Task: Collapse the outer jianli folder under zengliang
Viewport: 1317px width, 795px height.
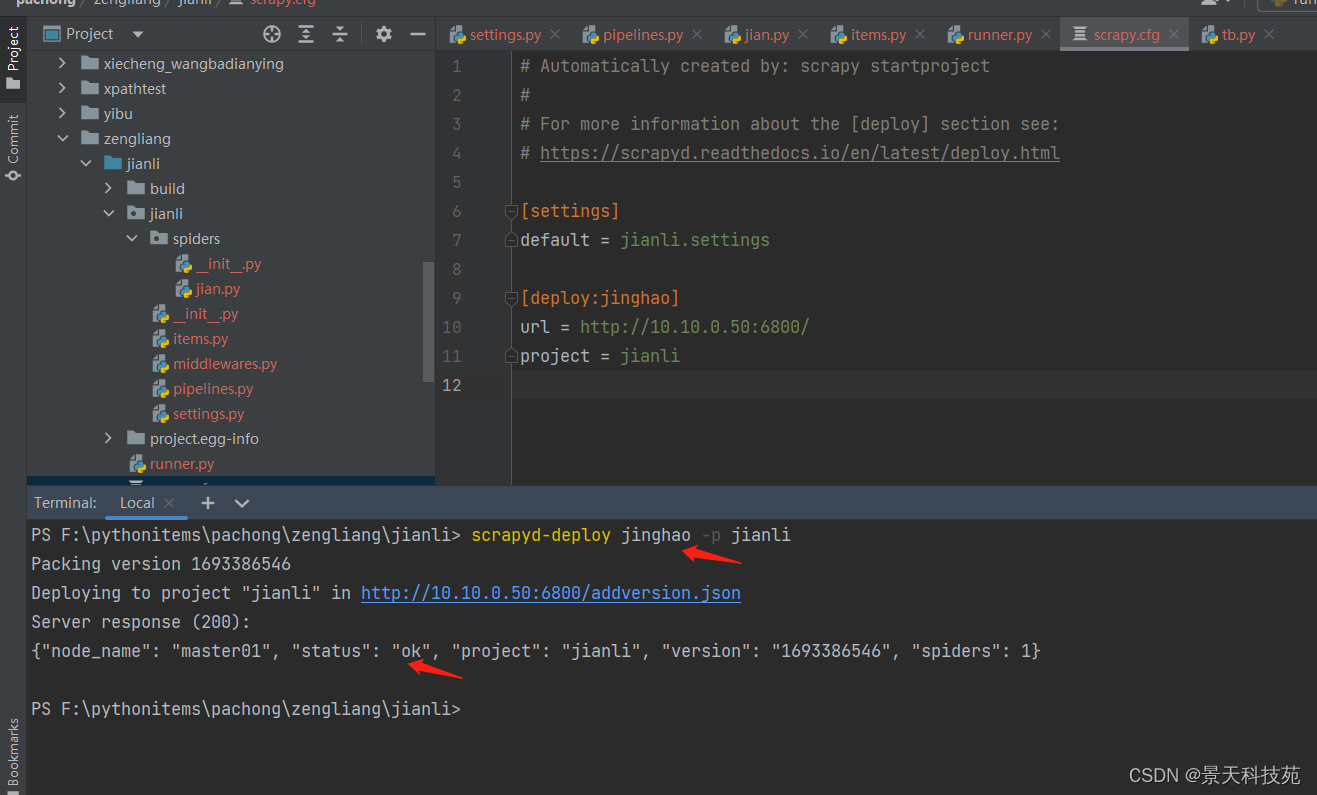Action: coord(85,163)
